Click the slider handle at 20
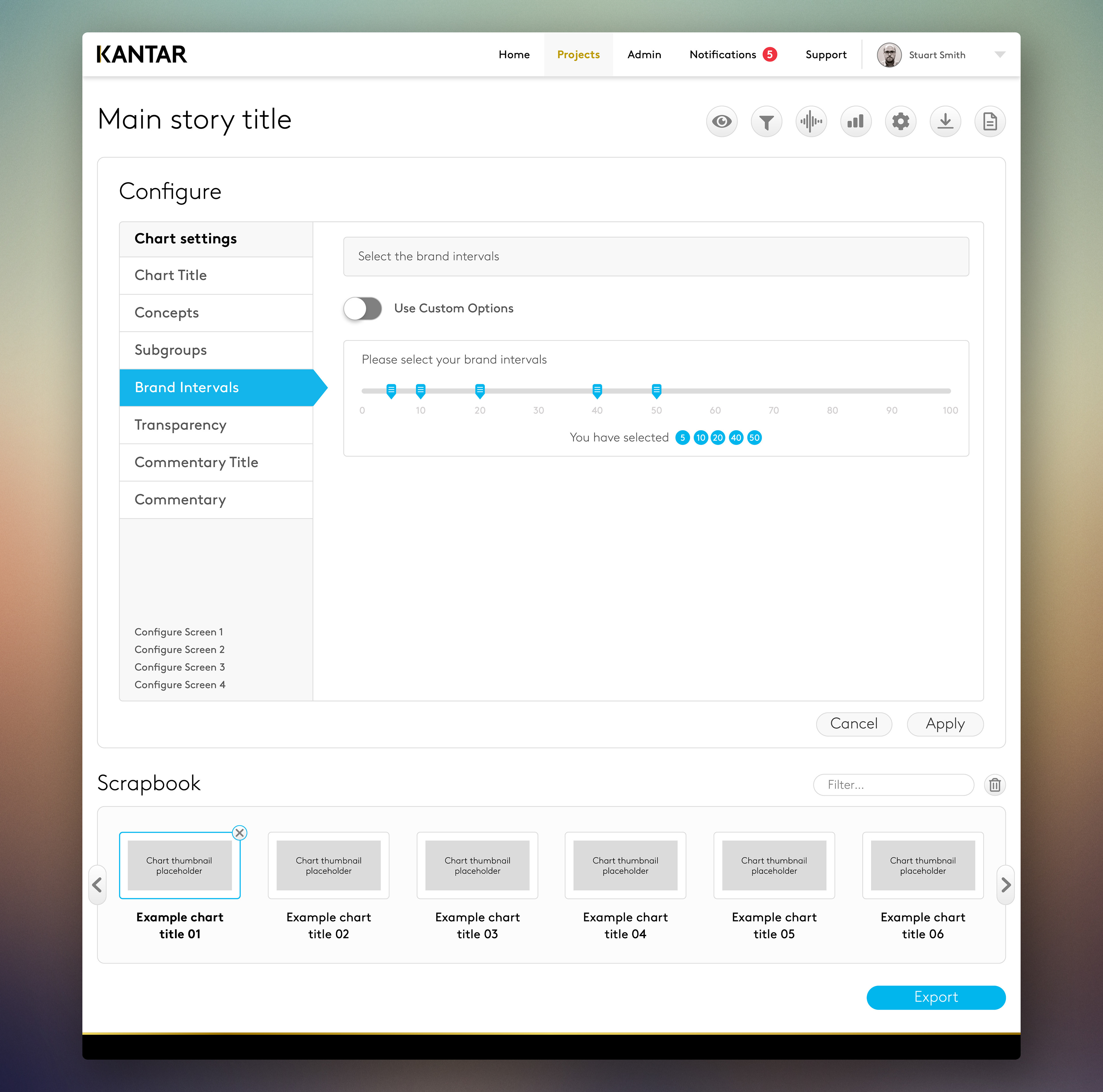Image resolution: width=1103 pixels, height=1092 pixels. click(480, 391)
